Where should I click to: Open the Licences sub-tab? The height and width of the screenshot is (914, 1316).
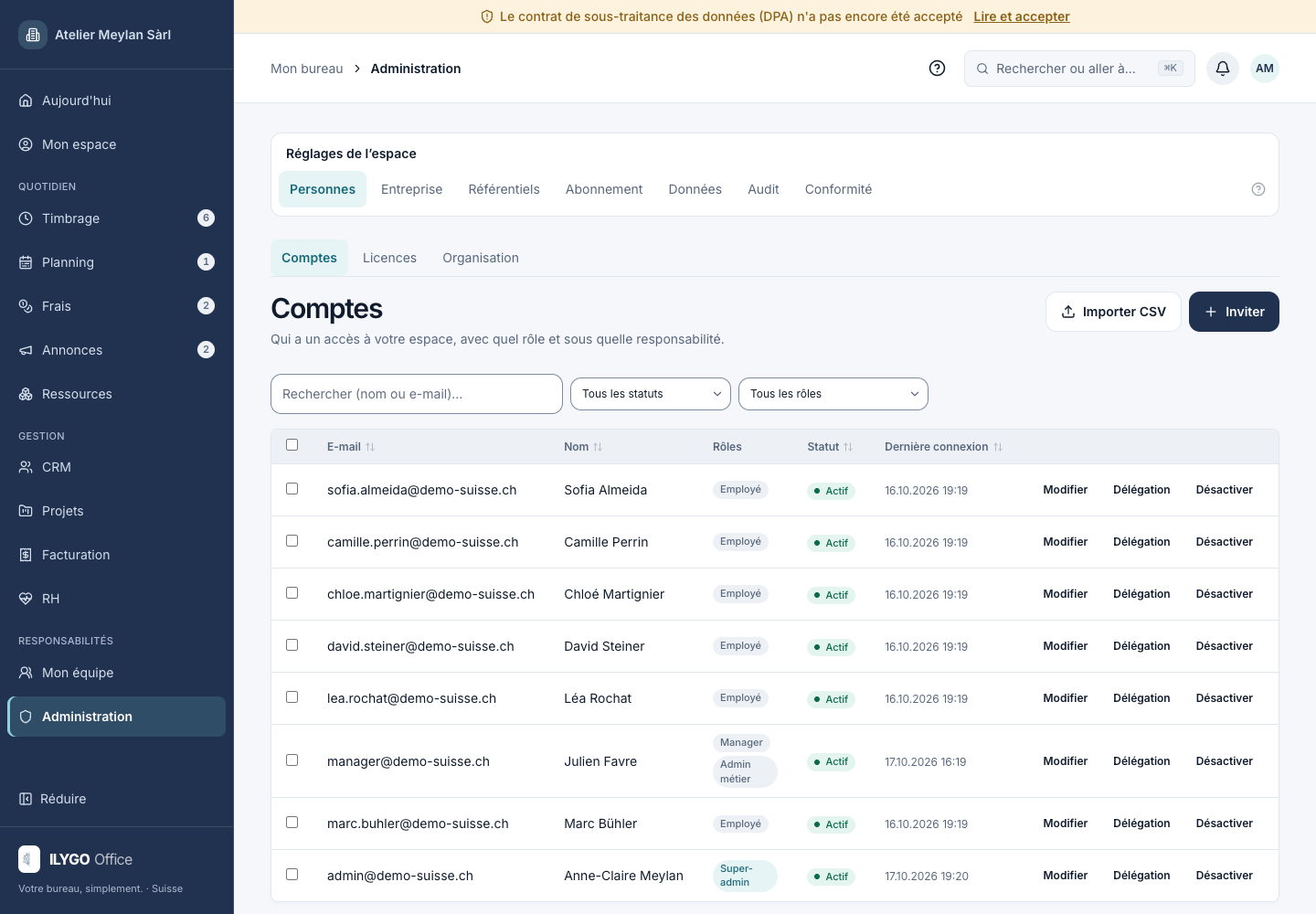(x=389, y=258)
